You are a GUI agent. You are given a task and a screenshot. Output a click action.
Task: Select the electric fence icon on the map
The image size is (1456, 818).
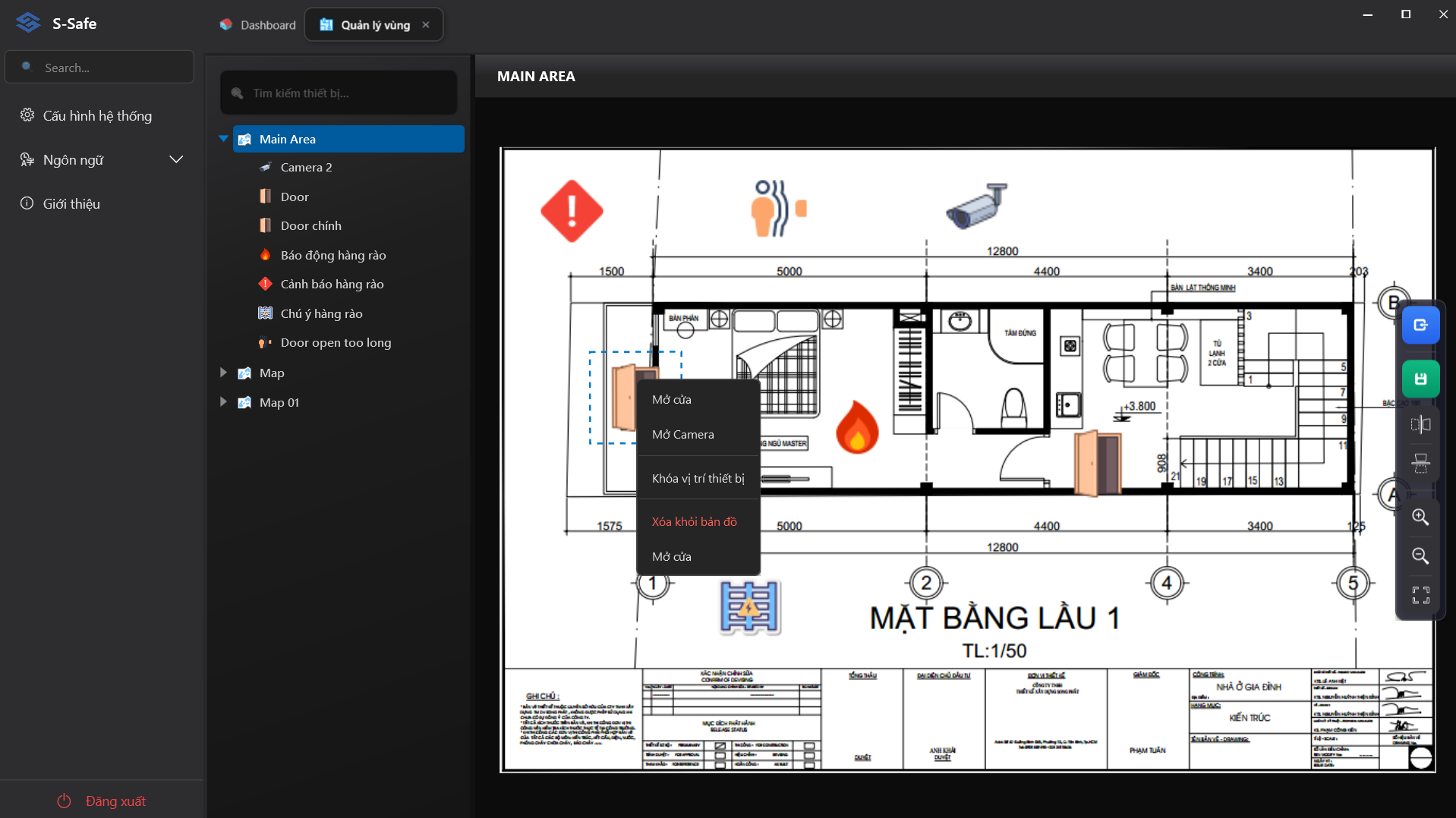pos(749,607)
